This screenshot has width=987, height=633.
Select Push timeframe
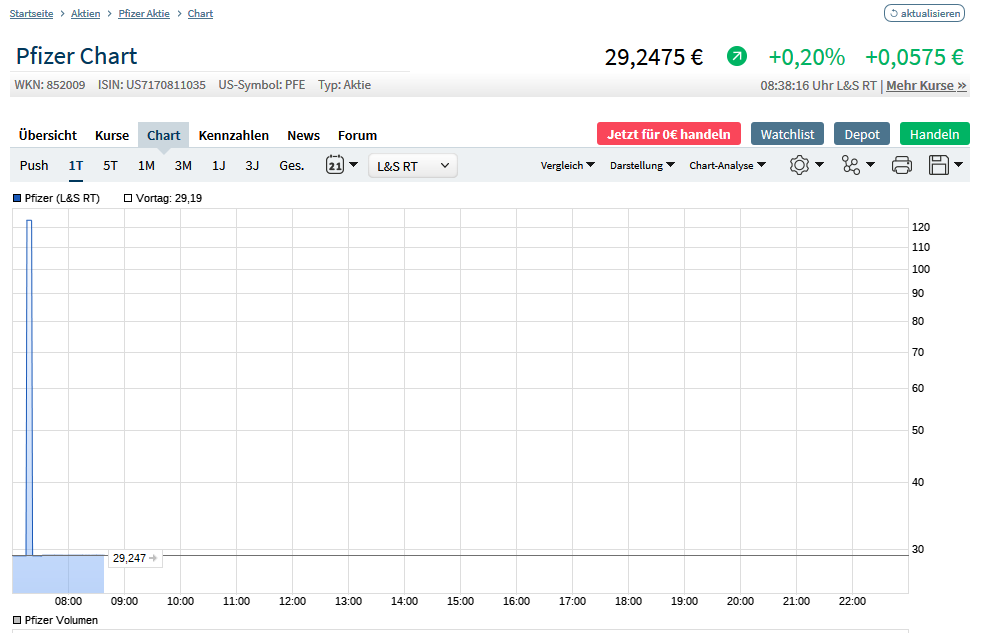click(34, 165)
